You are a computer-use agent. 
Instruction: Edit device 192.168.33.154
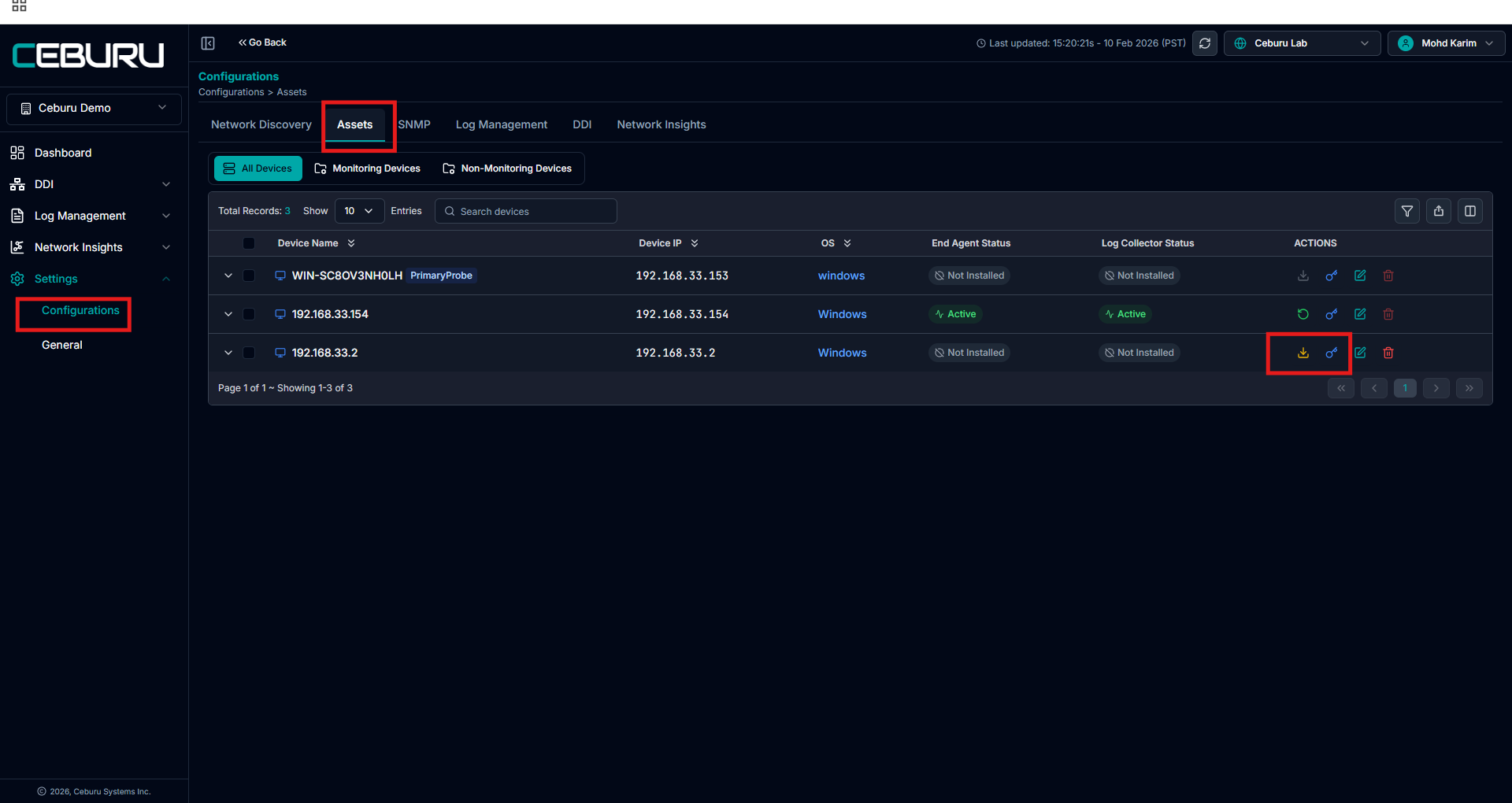tap(1360, 314)
